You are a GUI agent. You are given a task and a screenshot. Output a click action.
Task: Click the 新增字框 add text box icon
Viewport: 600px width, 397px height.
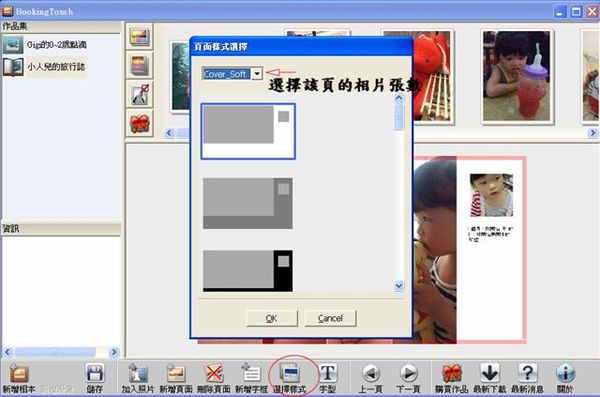click(x=251, y=373)
